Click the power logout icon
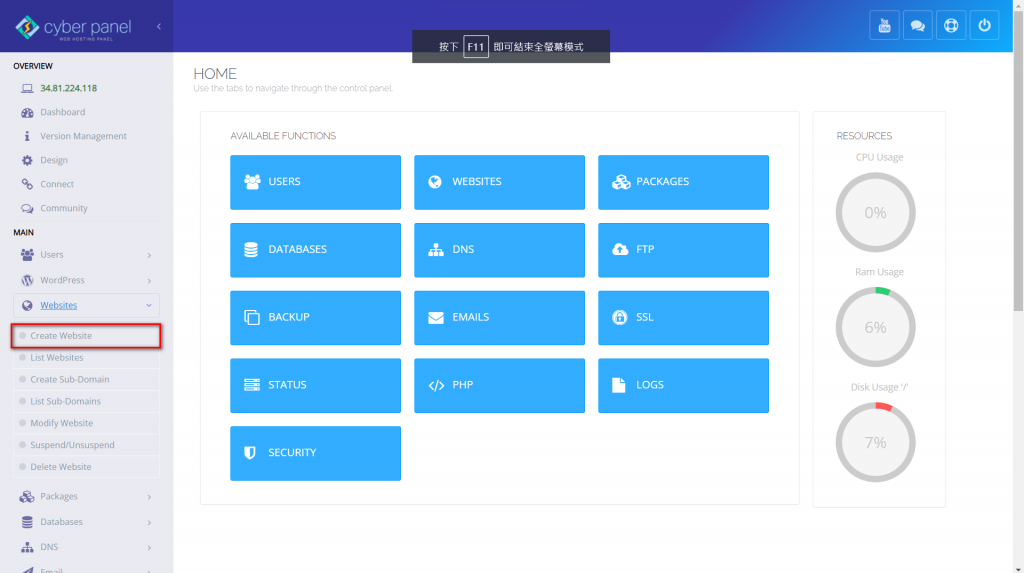 (x=984, y=25)
